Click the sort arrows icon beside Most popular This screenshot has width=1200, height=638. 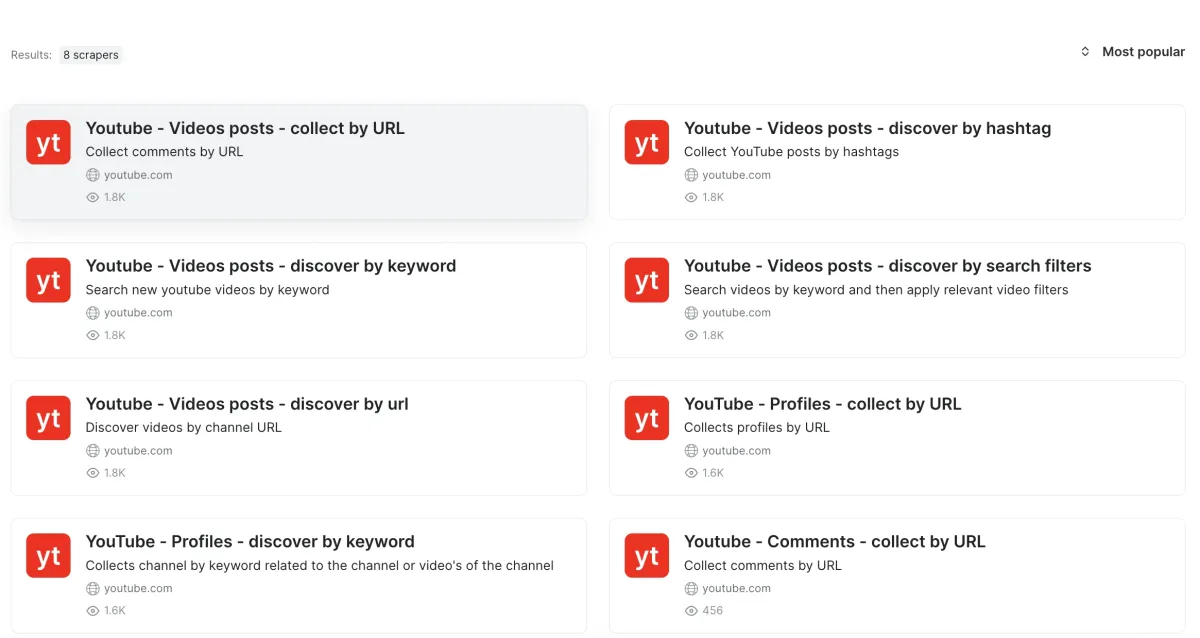tap(1085, 52)
